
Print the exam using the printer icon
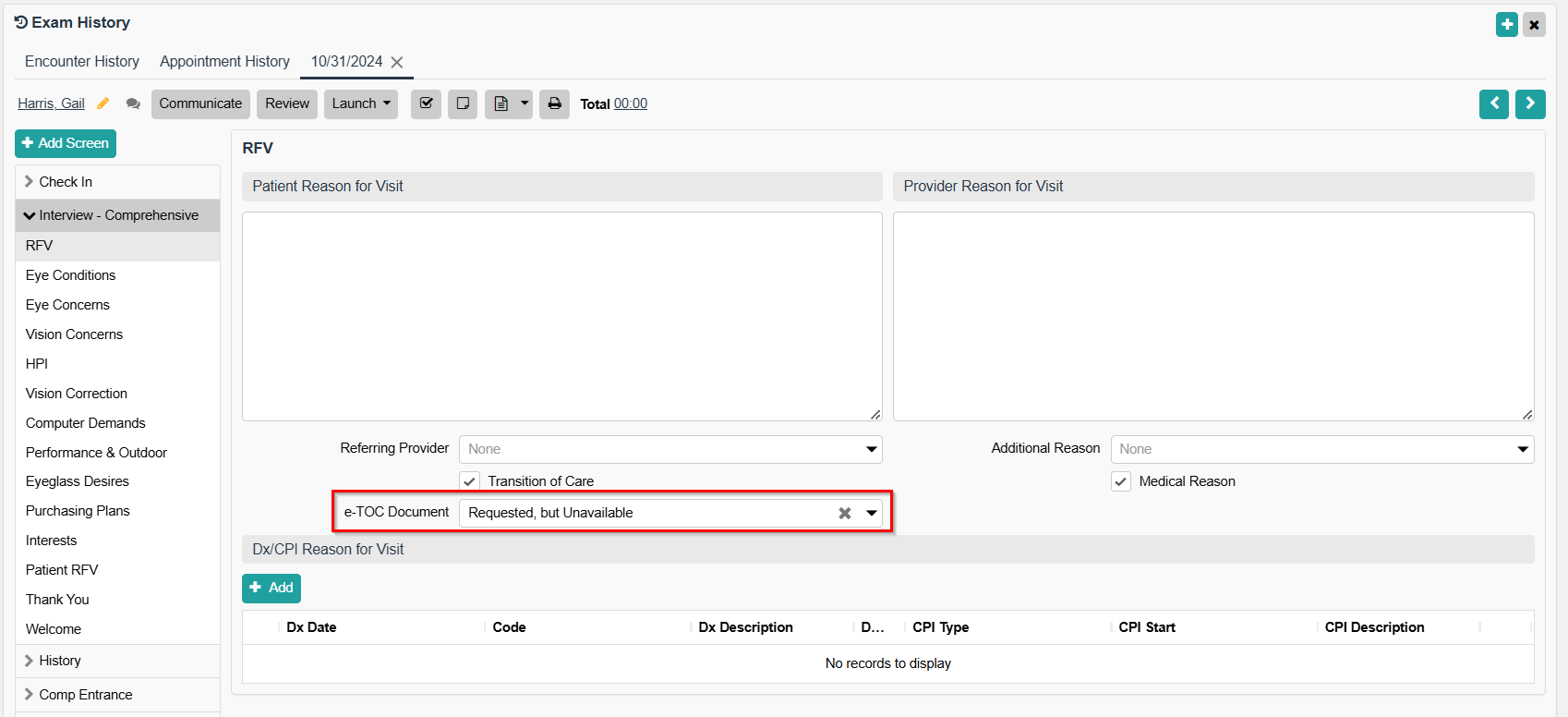(x=554, y=103)
